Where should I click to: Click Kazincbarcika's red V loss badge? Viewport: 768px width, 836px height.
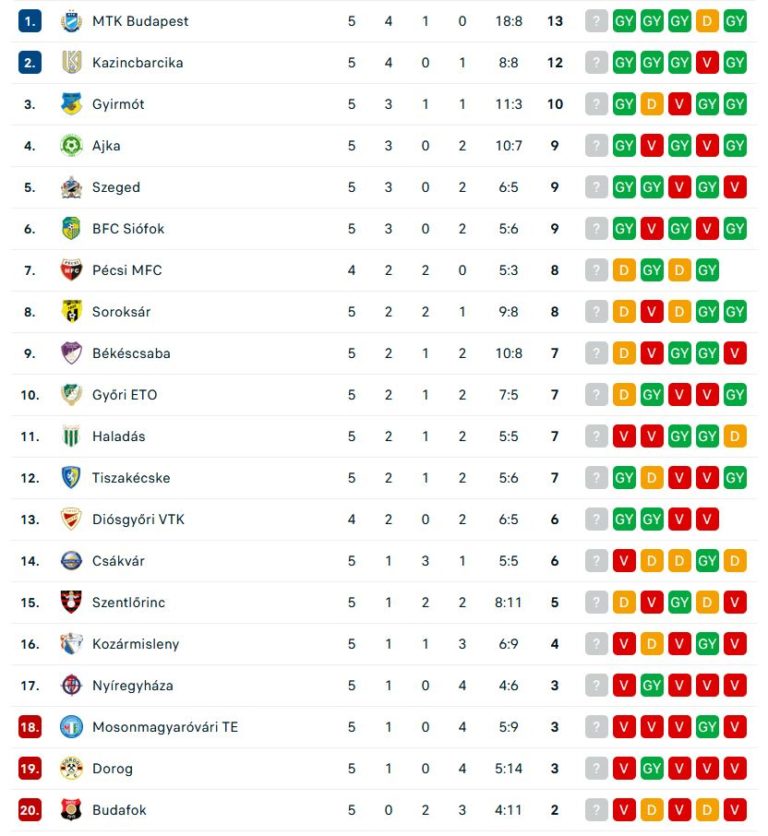point(707,63)
